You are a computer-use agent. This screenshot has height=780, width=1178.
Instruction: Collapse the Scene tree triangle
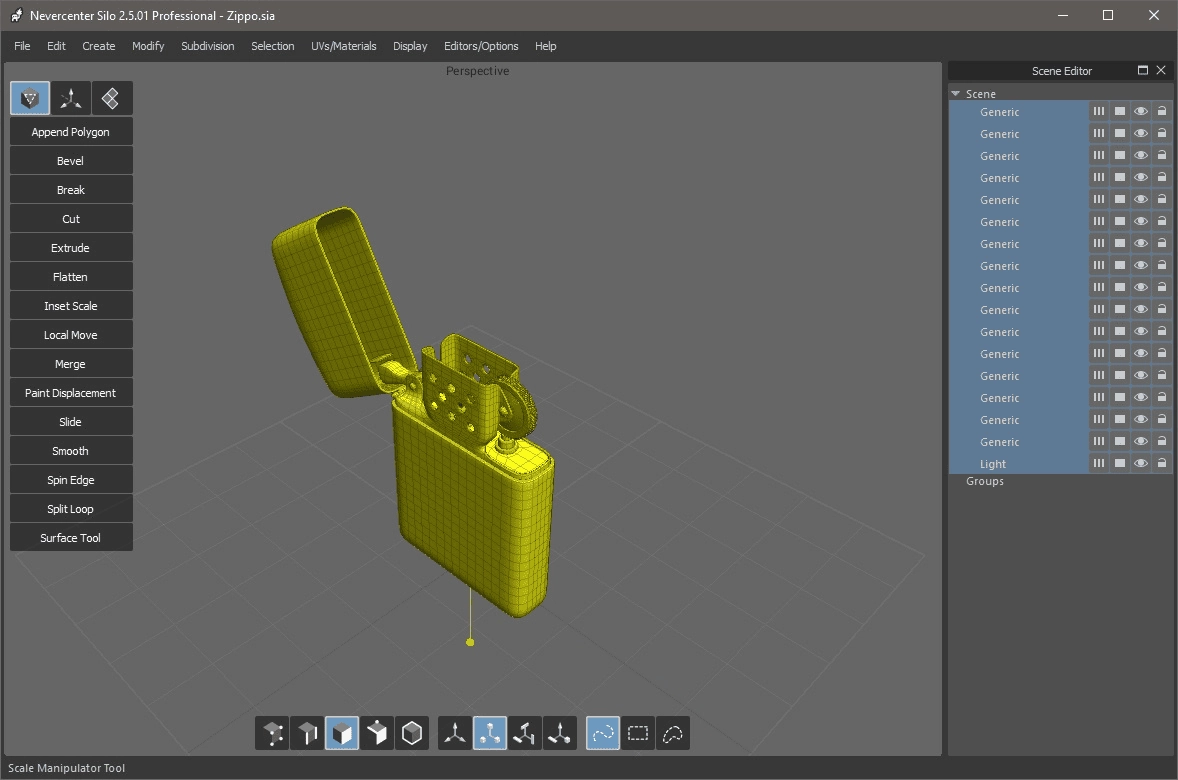pyautogui.click(x=956, y=94)
